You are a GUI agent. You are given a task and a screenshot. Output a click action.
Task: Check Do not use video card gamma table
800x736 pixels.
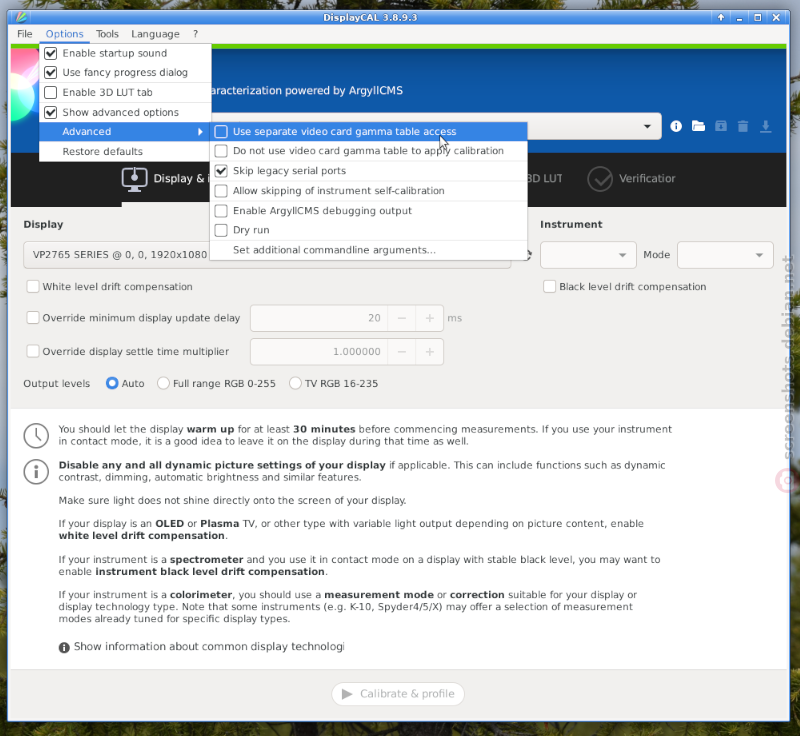(368, 151)
